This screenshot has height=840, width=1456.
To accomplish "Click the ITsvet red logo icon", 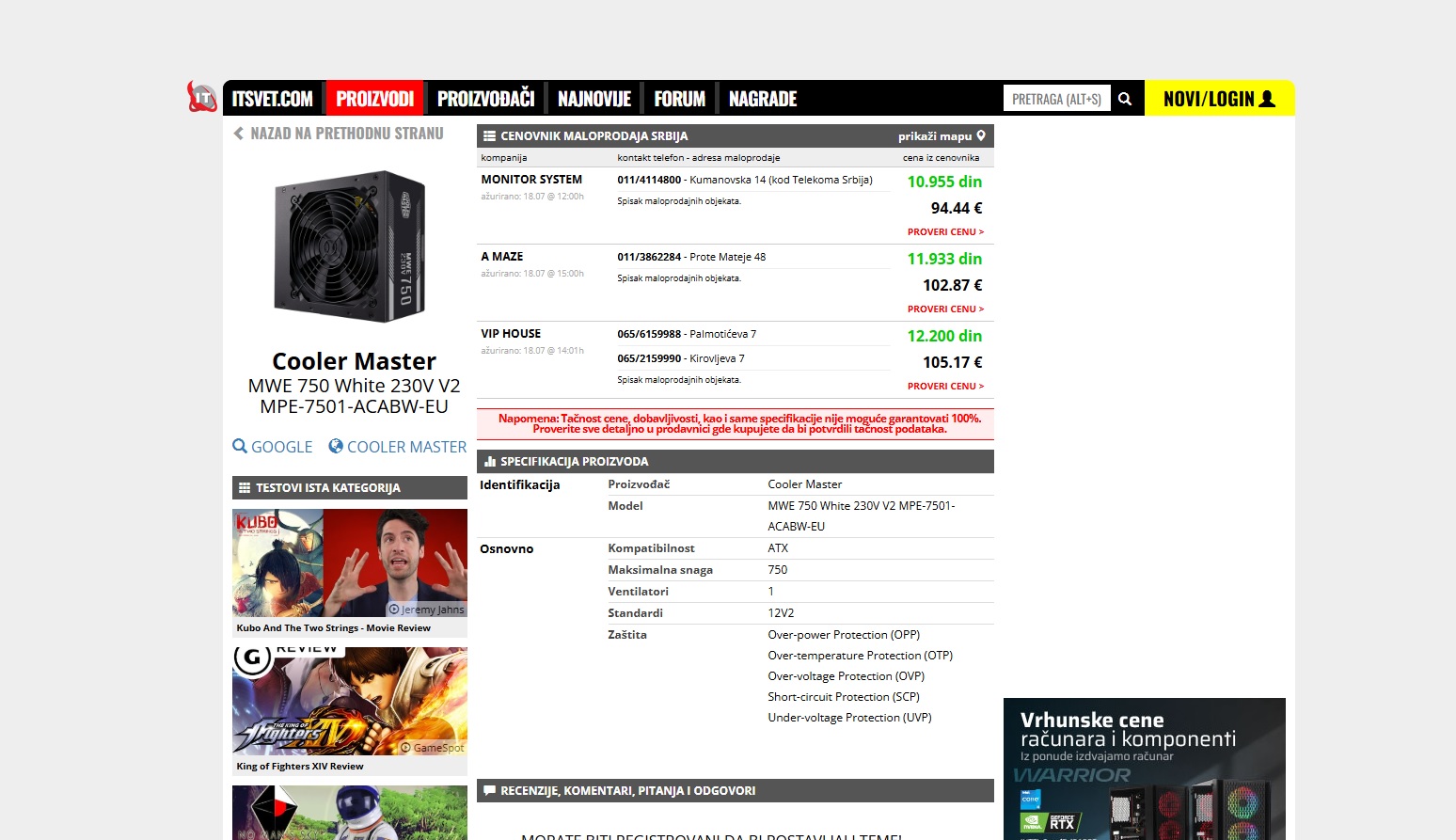I will pyautogui.click(x=202, y=97).
